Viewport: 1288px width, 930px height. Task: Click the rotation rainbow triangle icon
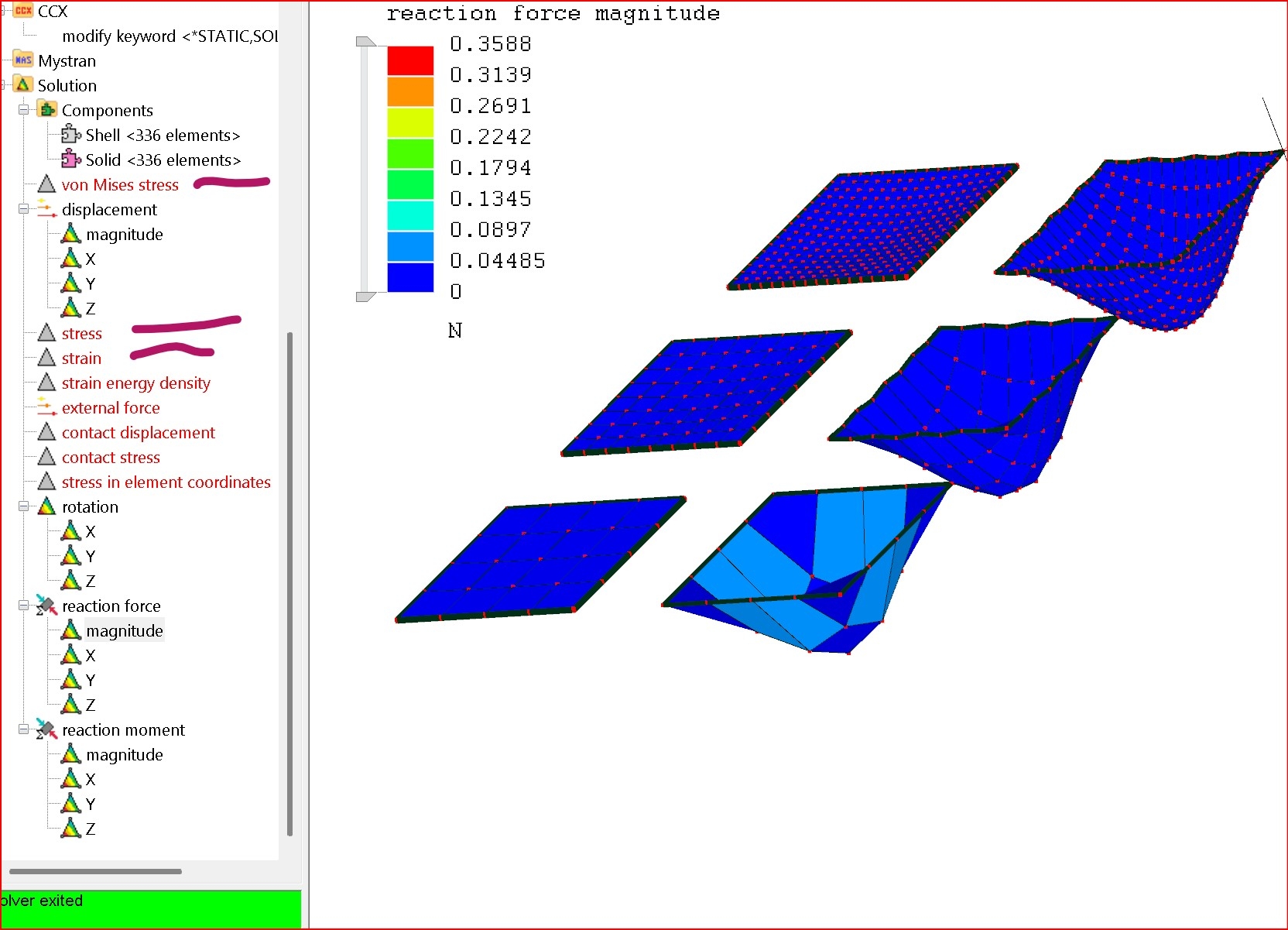point(46,506)
